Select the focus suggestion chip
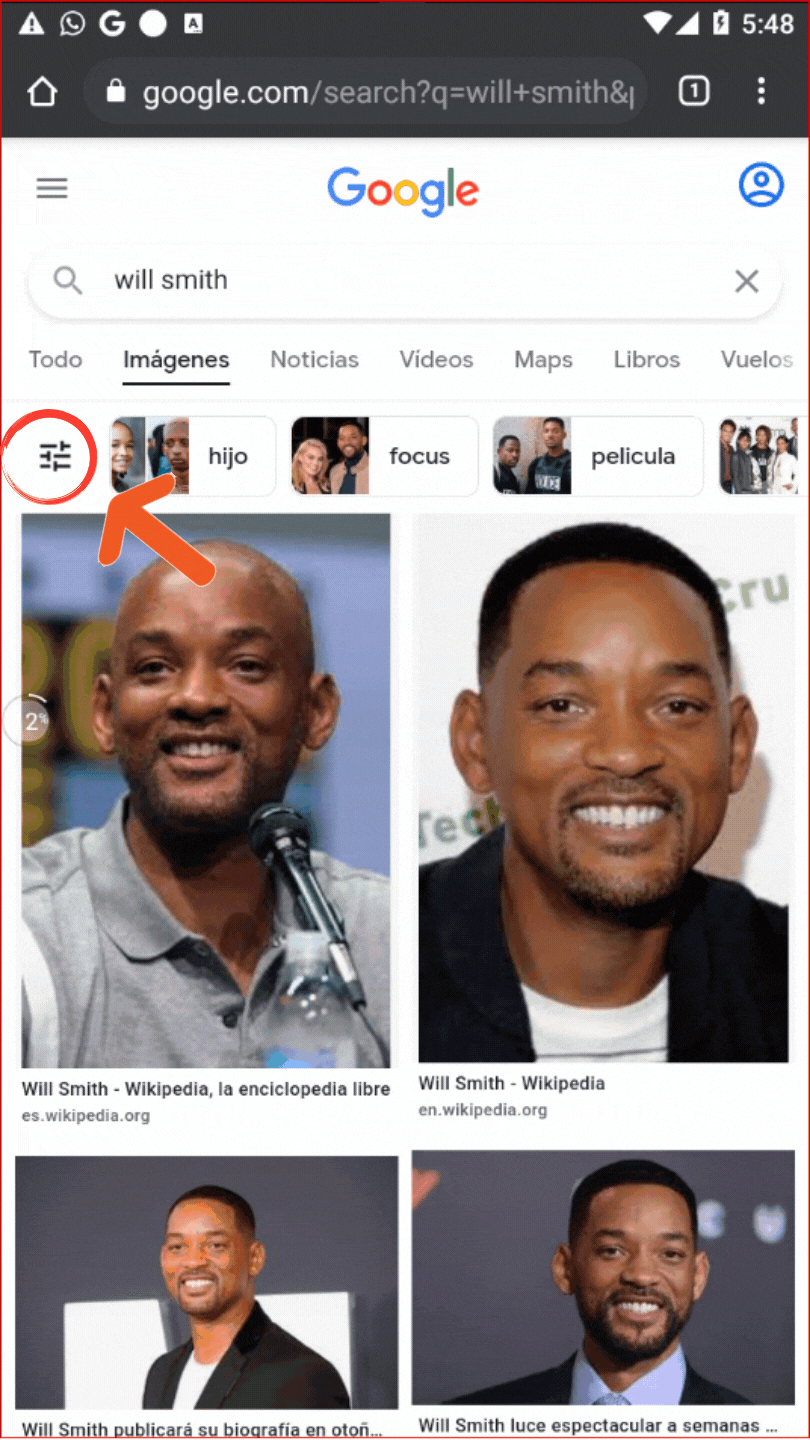 click(x=385, y=456)
